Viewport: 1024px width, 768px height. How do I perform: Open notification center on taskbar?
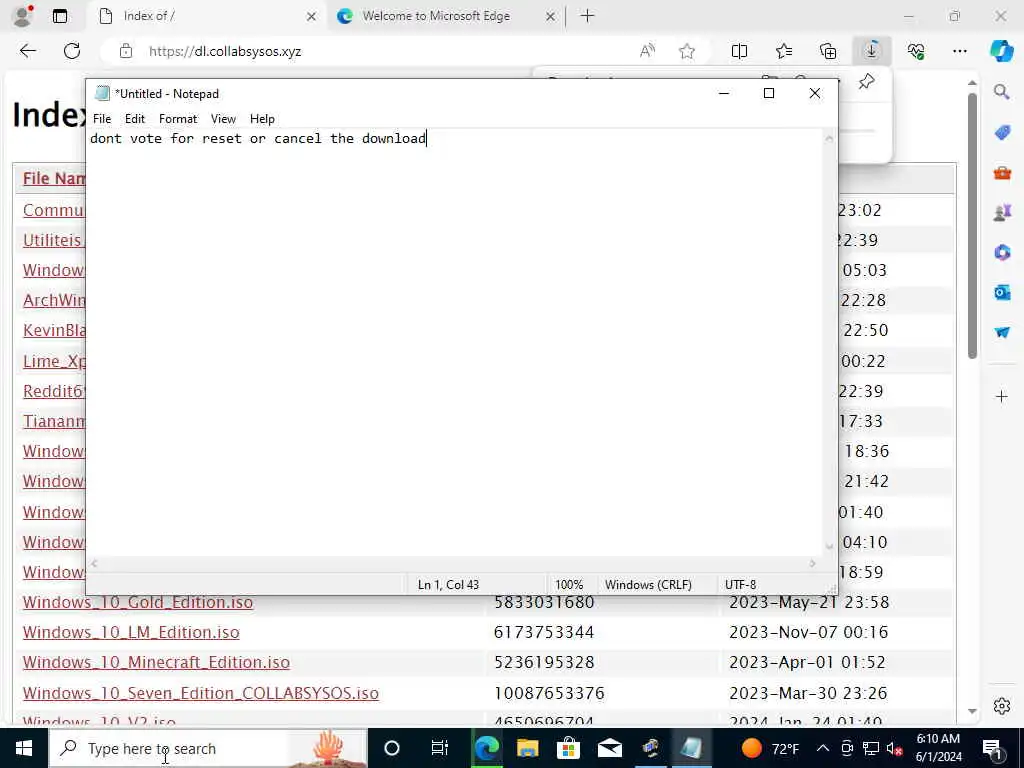992,748
